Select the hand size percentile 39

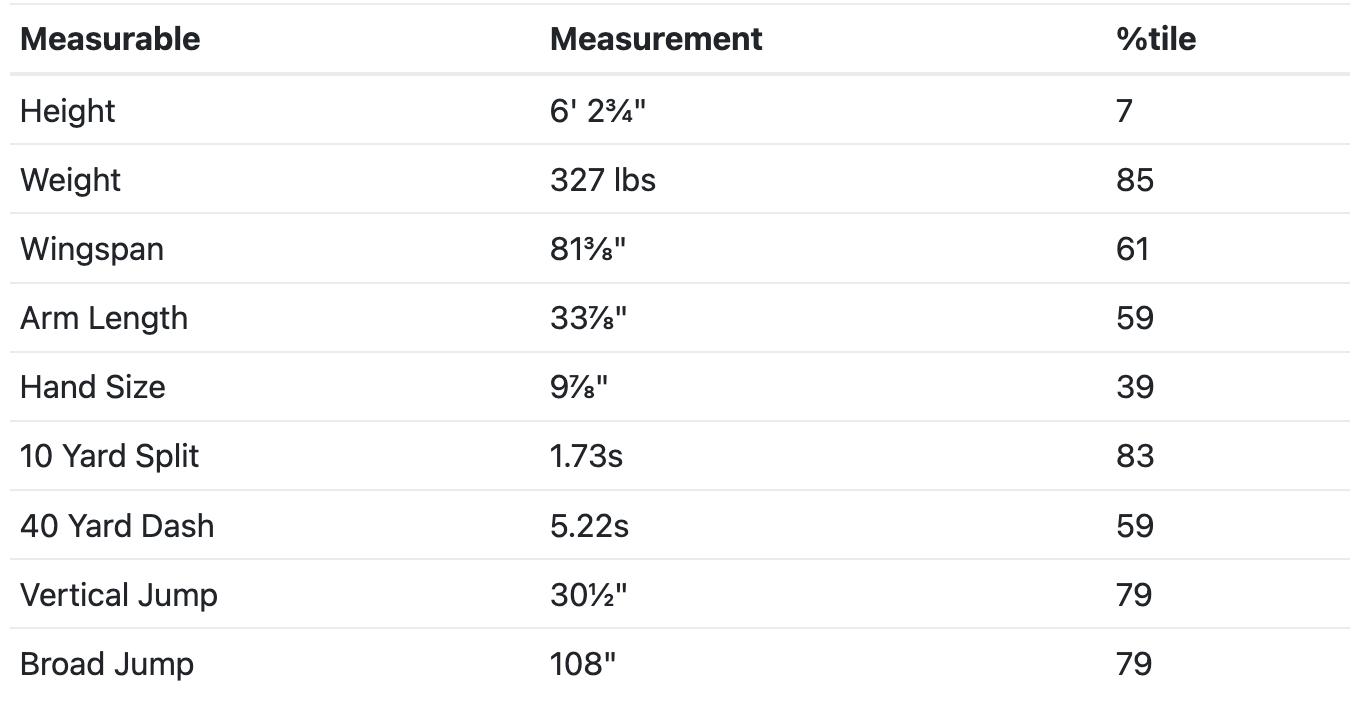(x=1135, y=387)
